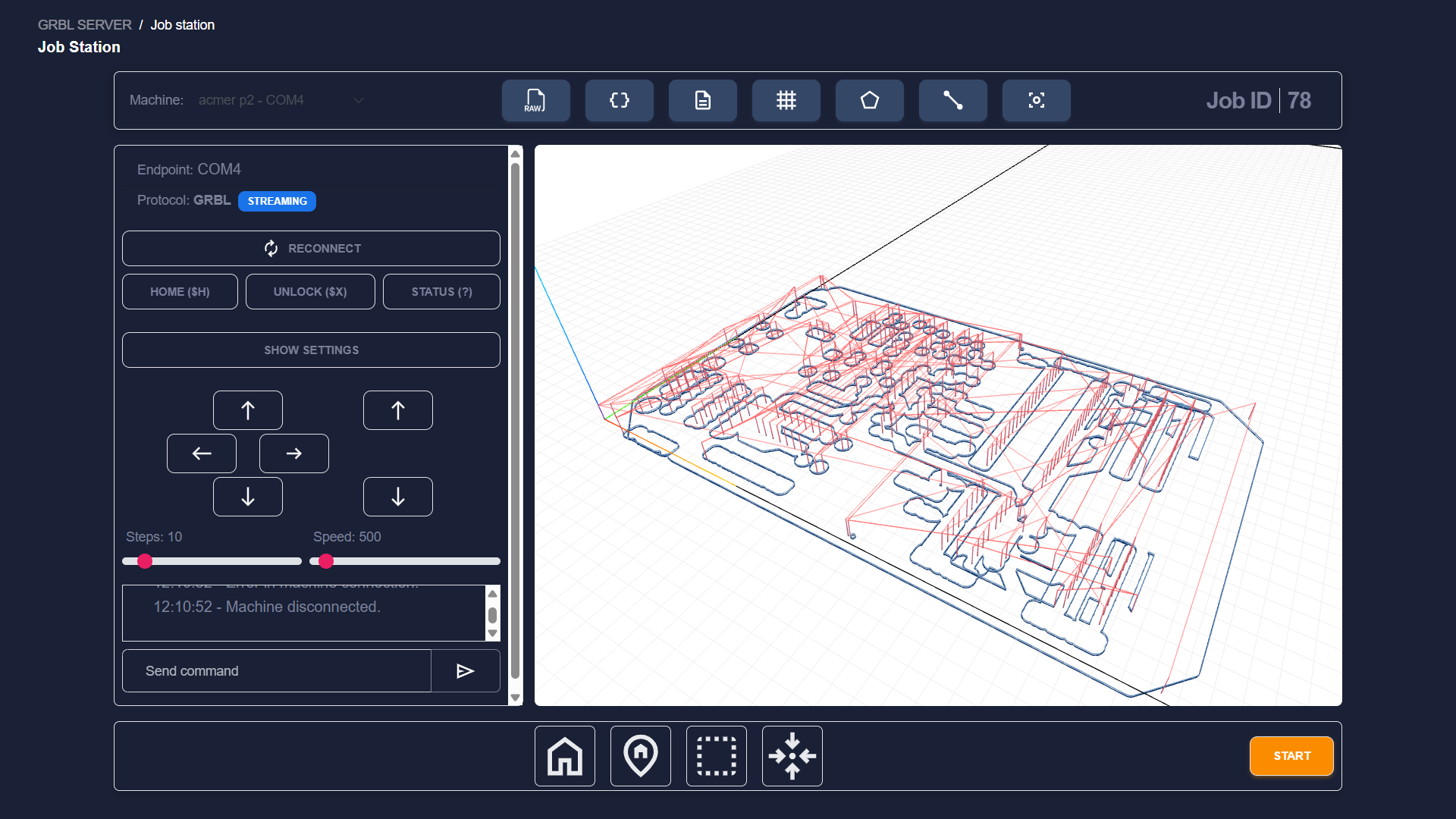Click the STATUS (?) button
This screenshot has height=819, width=1456.
pos(441,292)
